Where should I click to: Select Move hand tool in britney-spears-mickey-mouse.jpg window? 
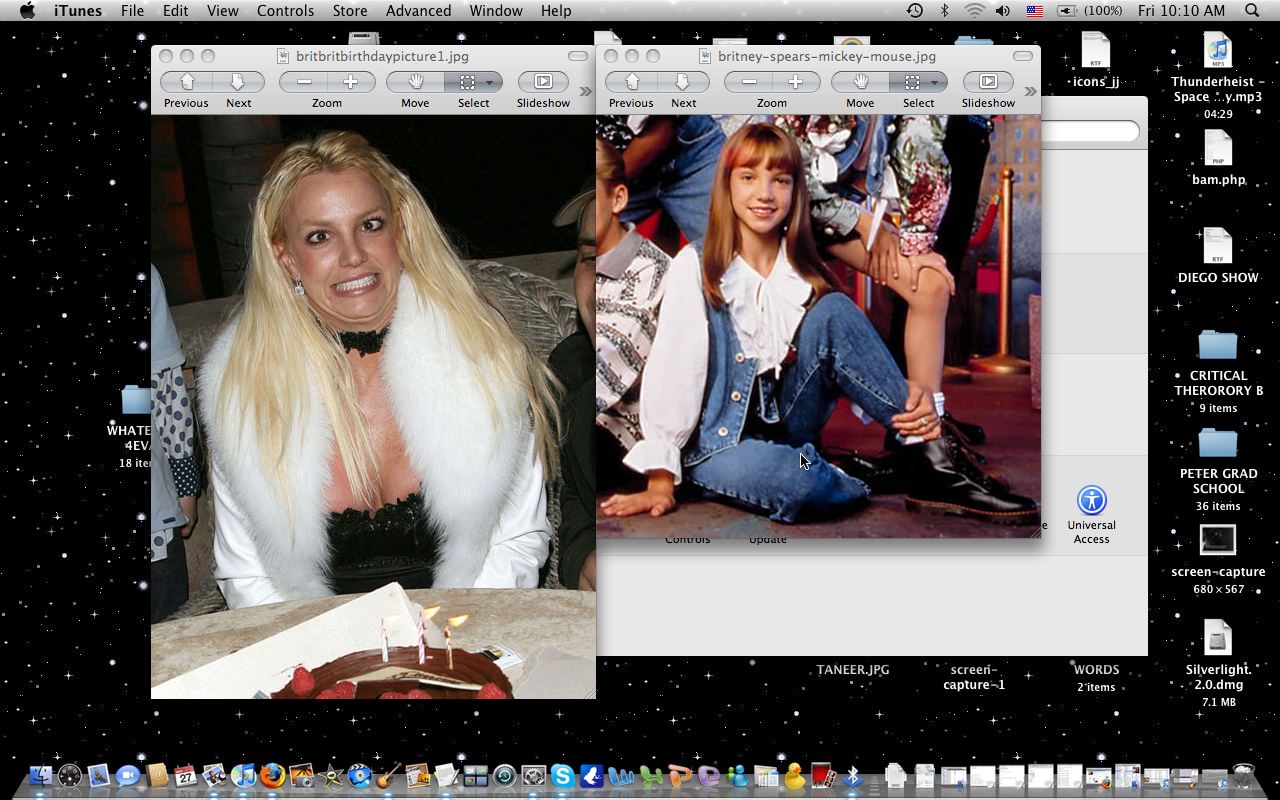[x=859, y=82]
